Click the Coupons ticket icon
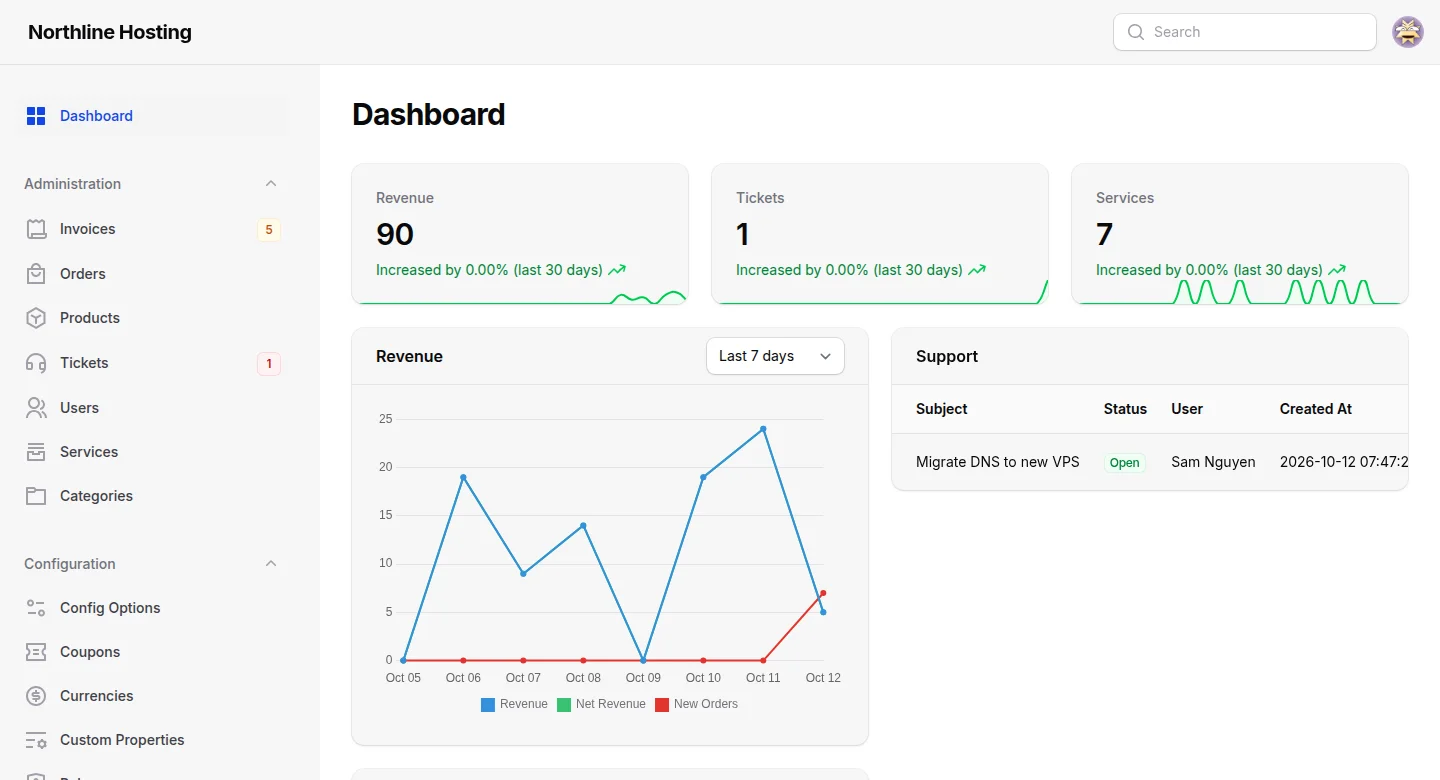The width and height of the screenshot is (1440, 780). click(x=36, y=652)
